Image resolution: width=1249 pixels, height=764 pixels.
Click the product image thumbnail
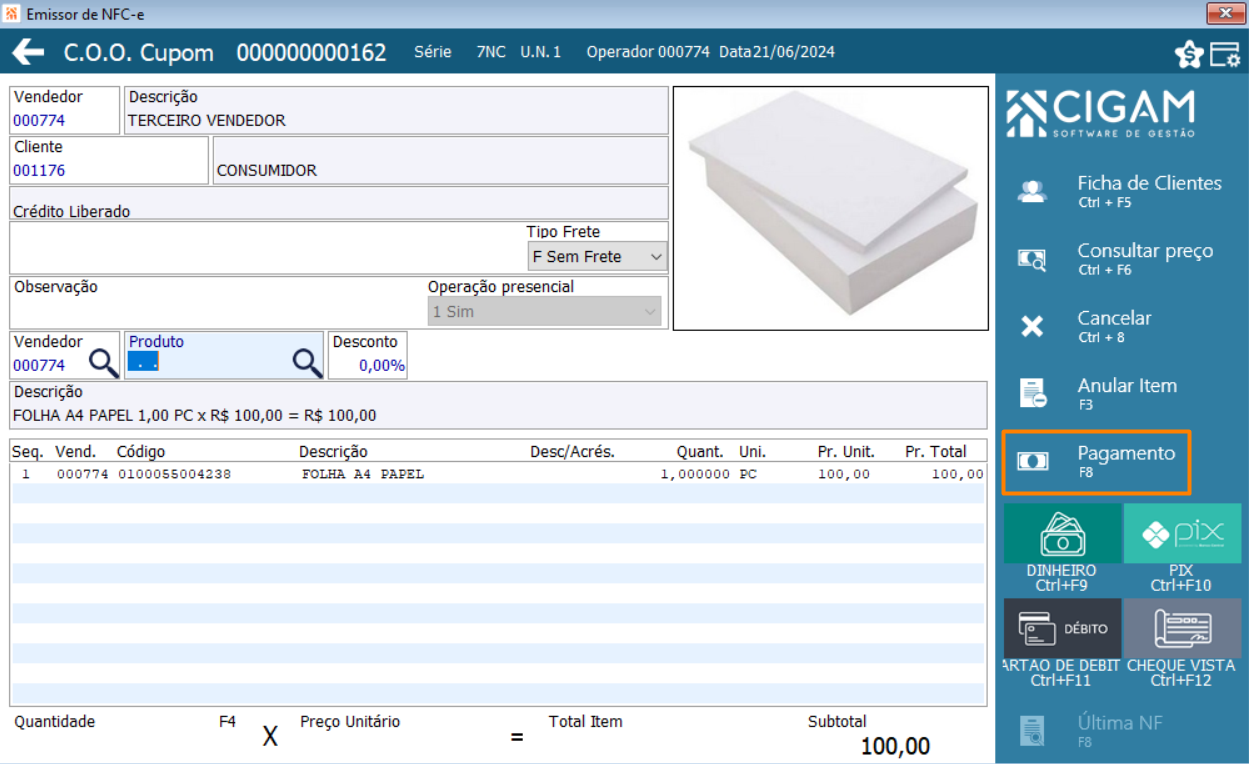coord(830,208)
